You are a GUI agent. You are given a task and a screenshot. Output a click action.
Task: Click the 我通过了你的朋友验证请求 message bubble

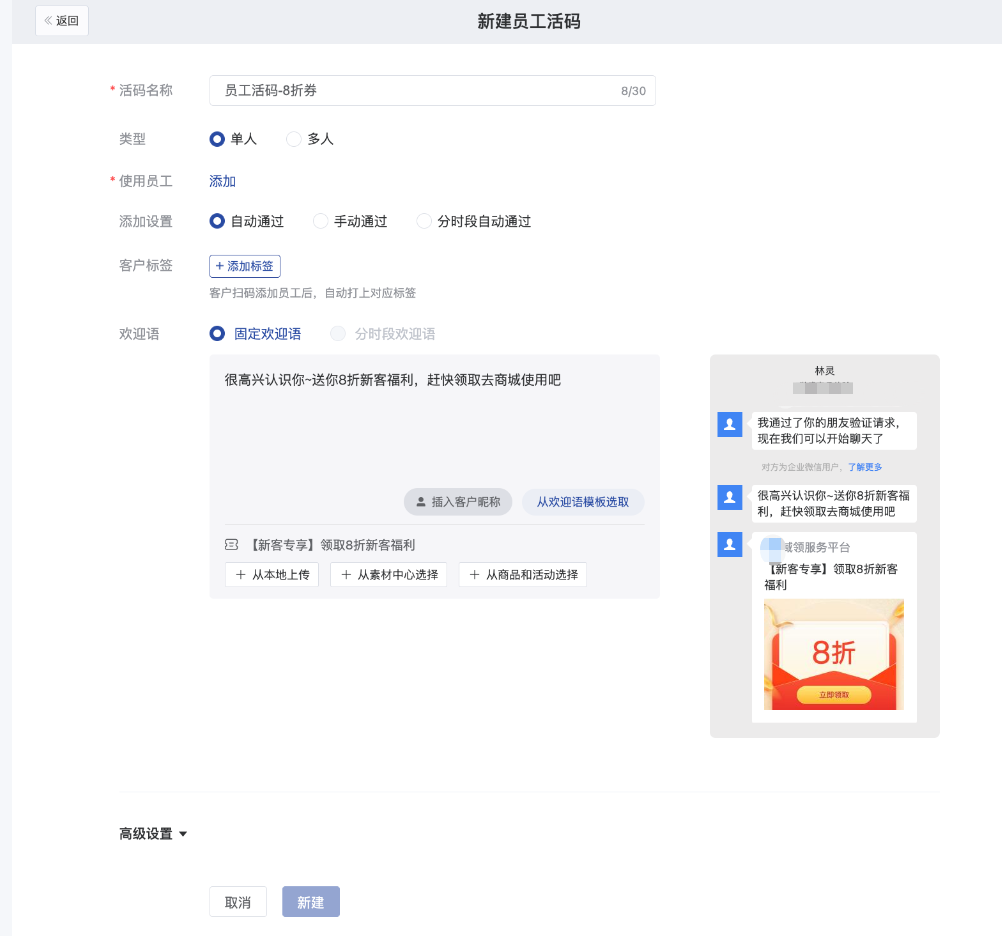(834, 431)
